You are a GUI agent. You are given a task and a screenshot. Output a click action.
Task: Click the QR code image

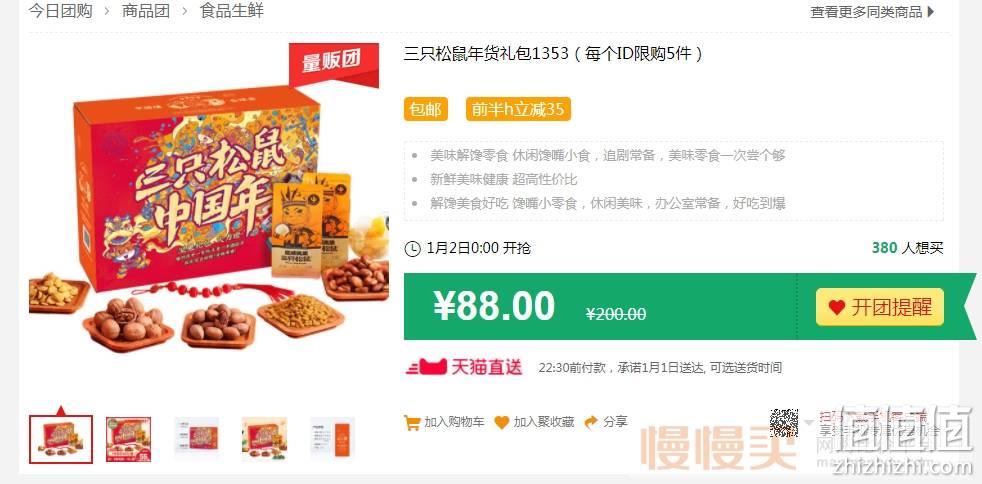(x=784, y=423)
